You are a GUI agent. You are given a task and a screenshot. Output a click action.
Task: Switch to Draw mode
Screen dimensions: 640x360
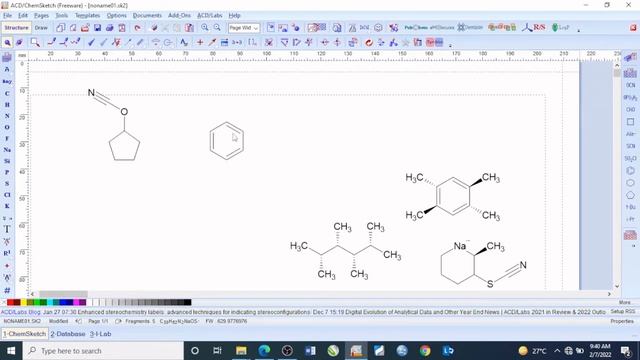[x=41, y=28]
